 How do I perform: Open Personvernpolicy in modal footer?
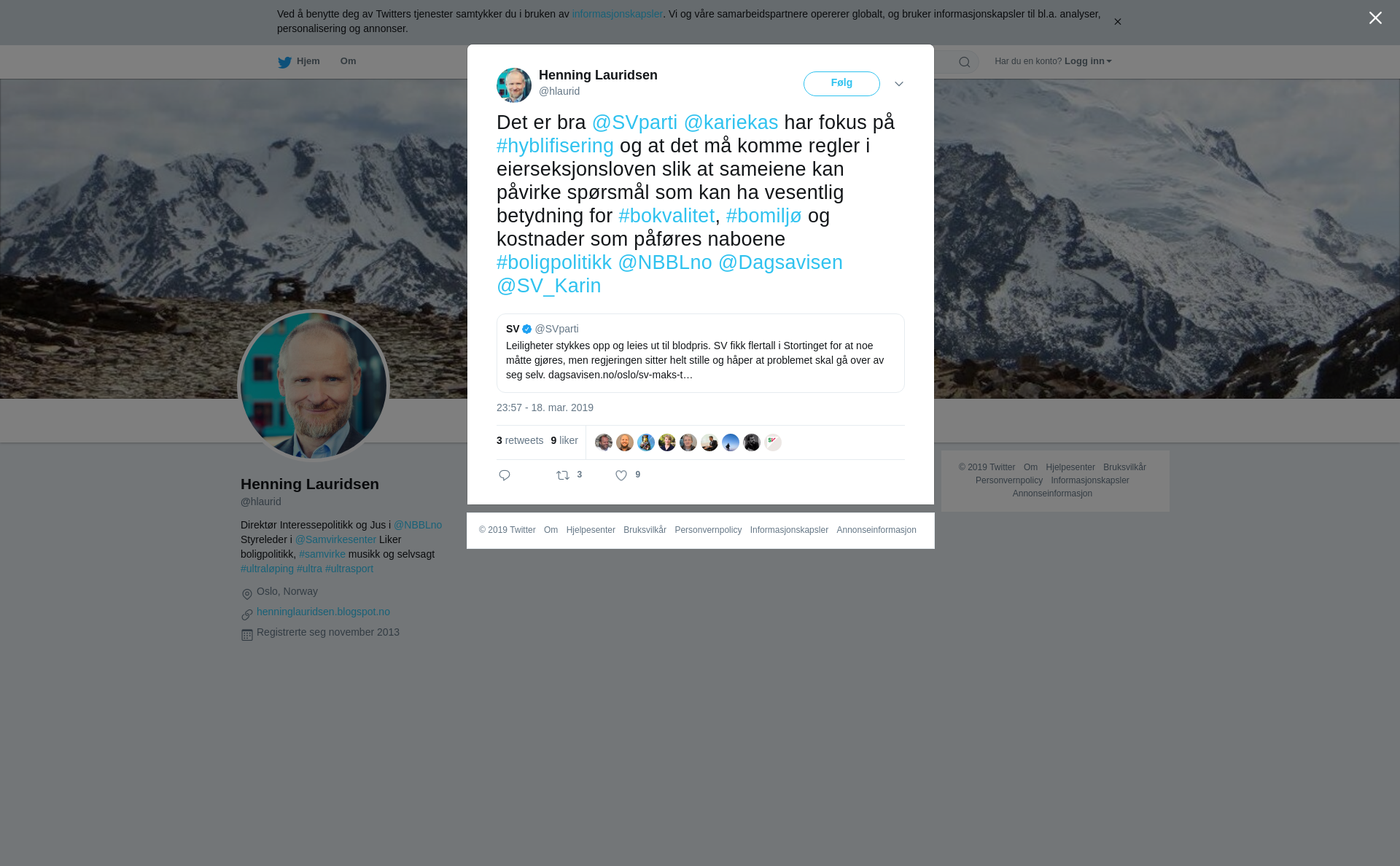coord(708,530)
